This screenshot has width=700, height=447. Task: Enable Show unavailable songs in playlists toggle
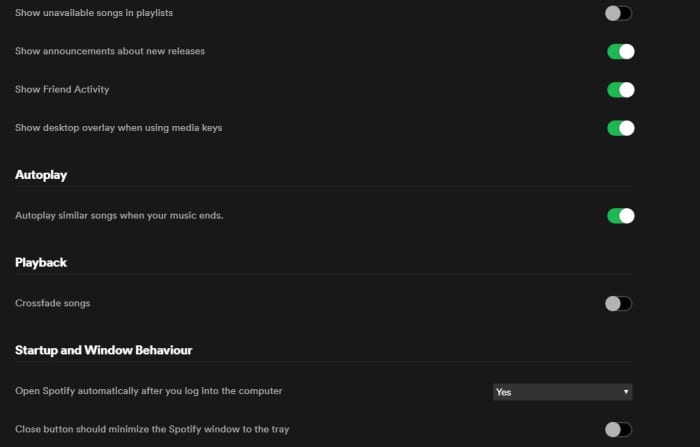pos(619,13)
